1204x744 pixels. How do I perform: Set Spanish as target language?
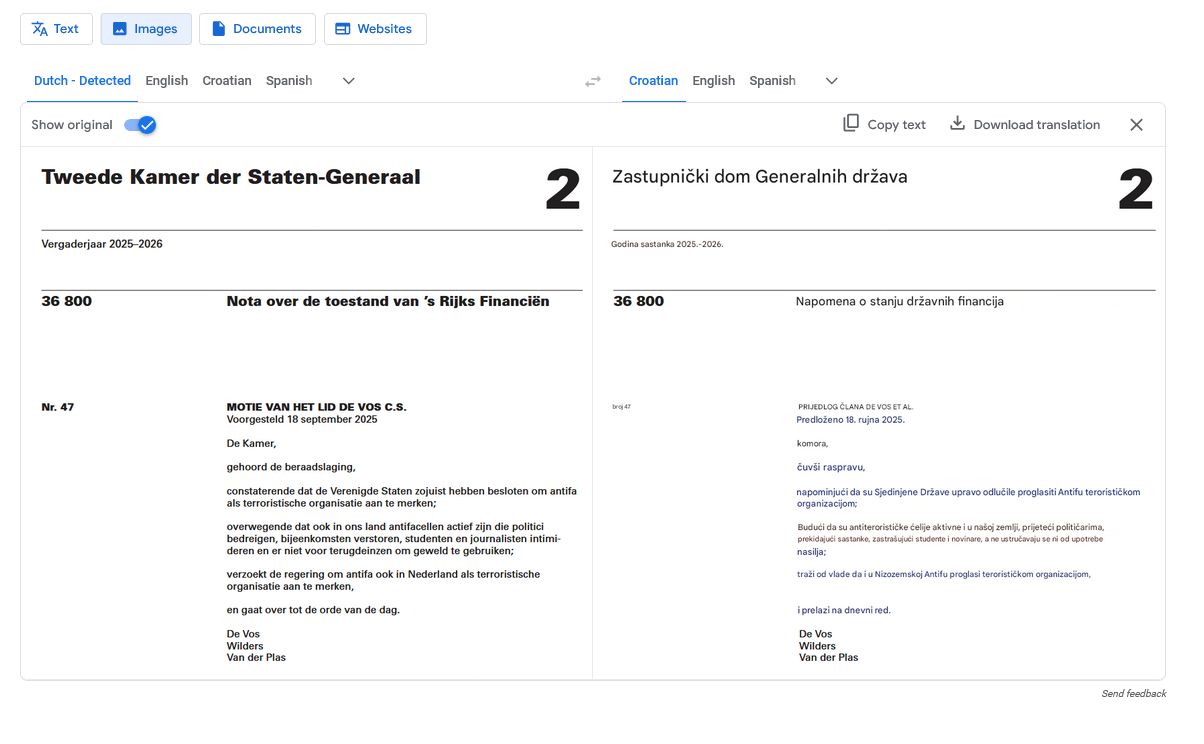(x=772, y=81)
